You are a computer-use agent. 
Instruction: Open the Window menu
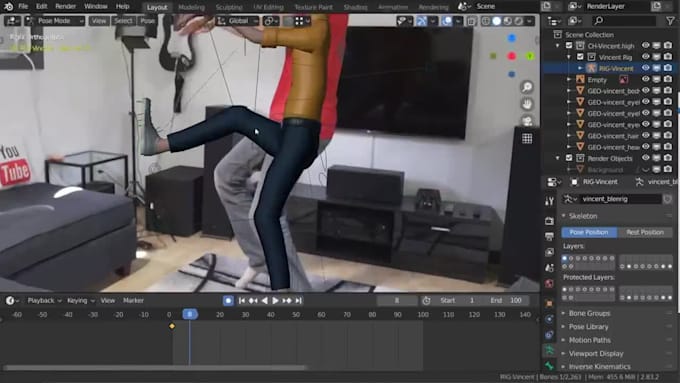(x=96, y=7)
